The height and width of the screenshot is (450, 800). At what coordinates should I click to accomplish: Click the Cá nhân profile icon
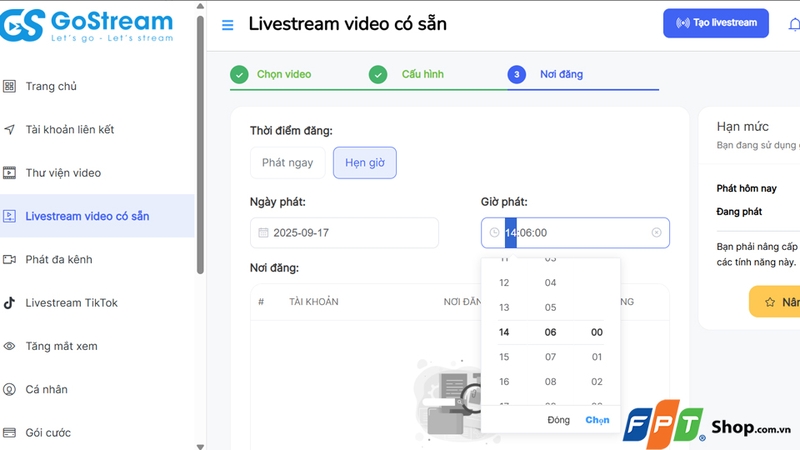tap(9, 389)
